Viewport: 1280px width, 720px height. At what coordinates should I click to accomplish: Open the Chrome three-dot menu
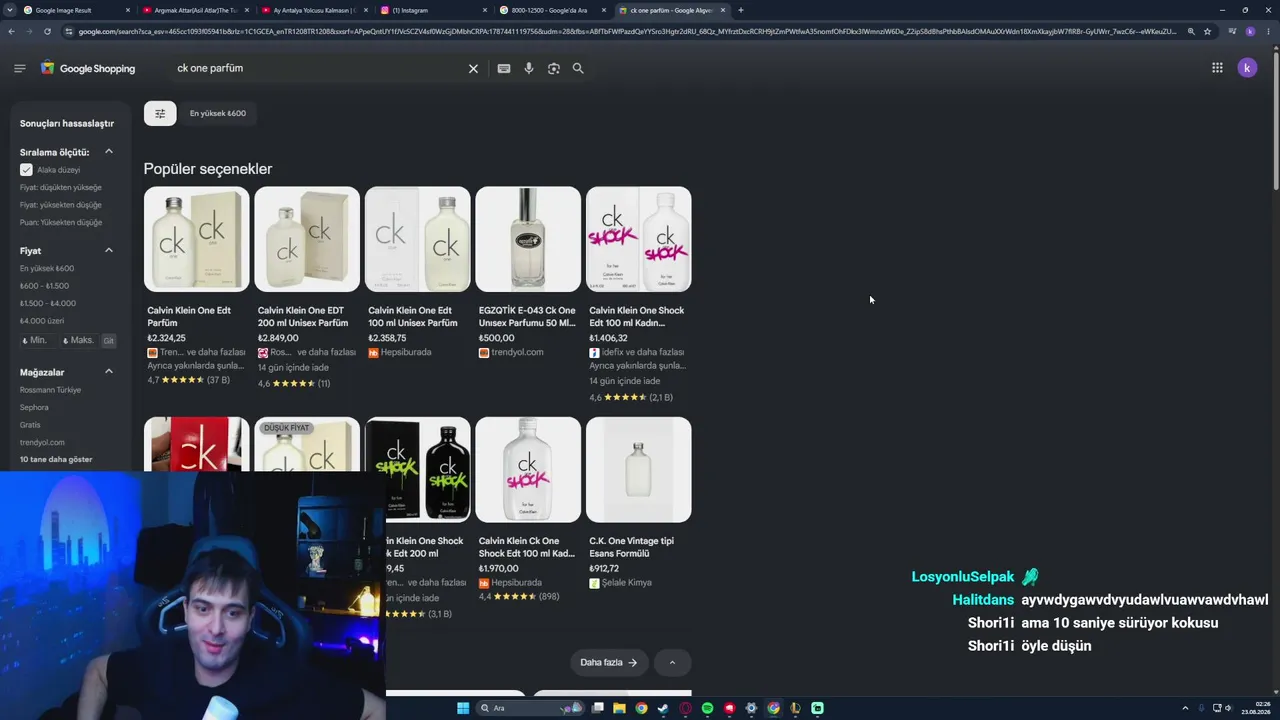(1267, 32)
